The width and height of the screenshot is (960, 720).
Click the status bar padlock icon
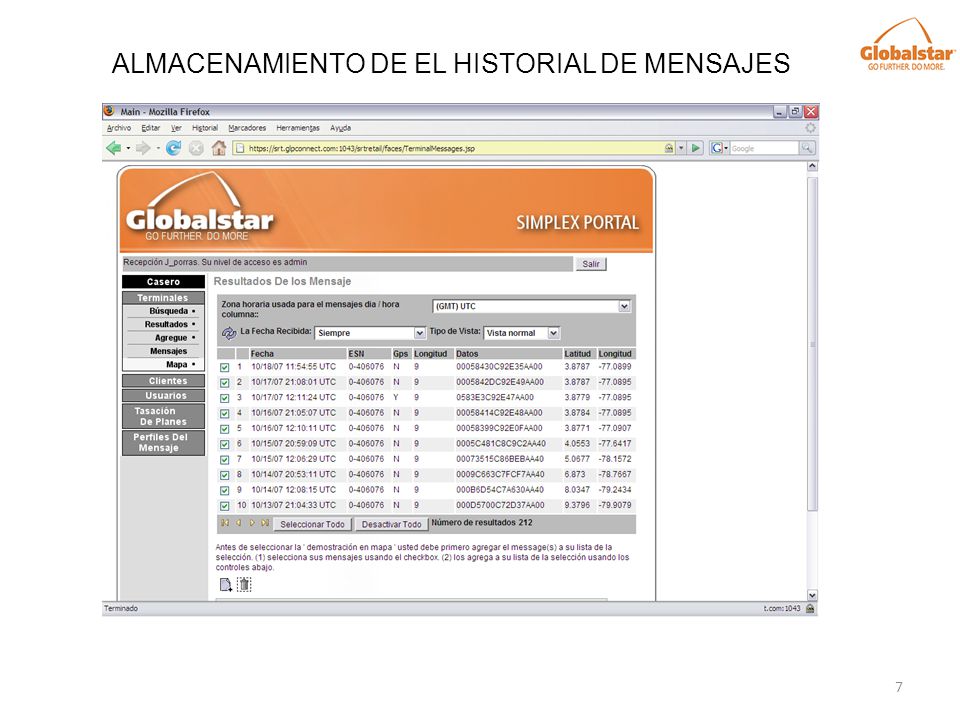point(811,609)
